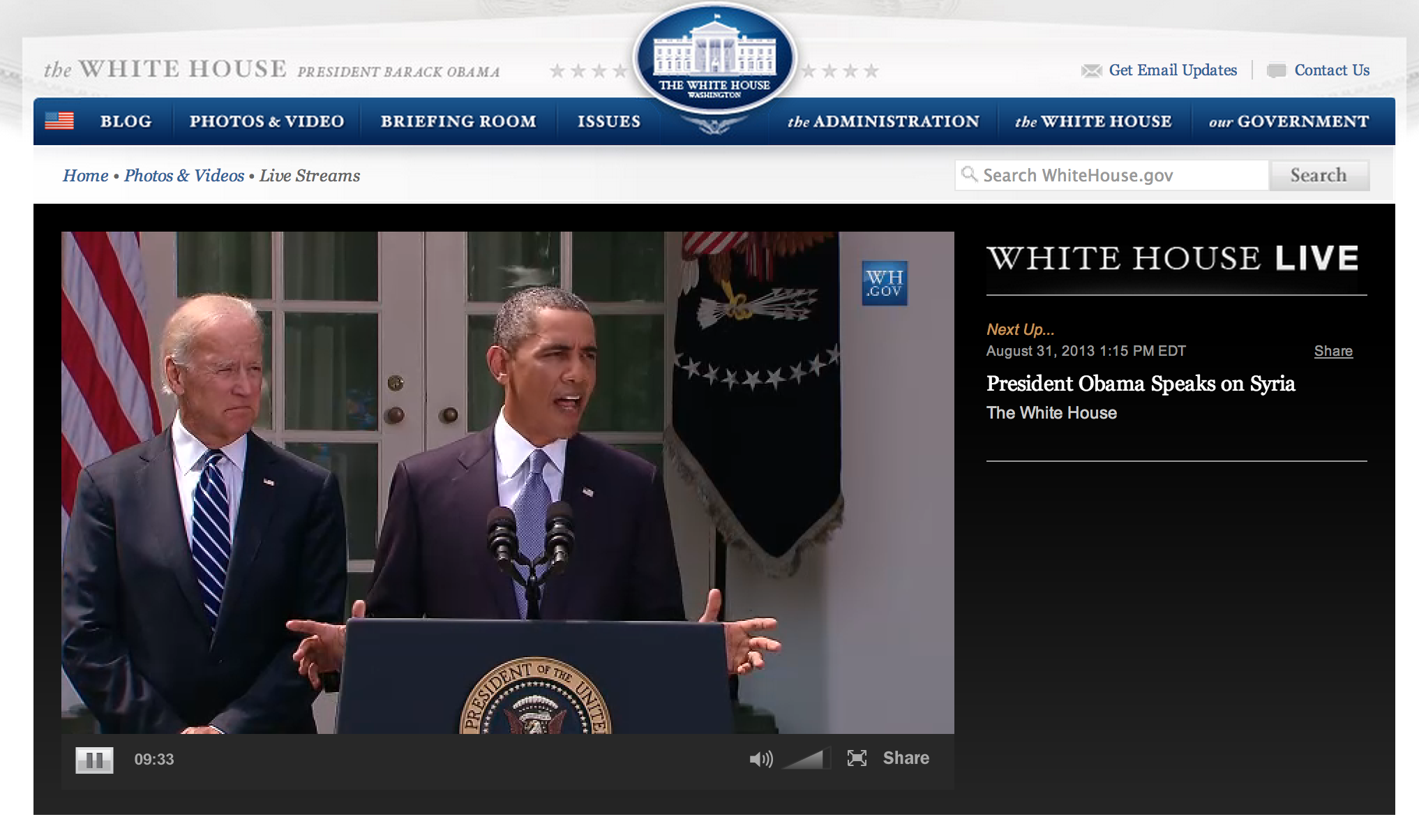Click Share in the video player controls
This screenshot has width=1419, height=840.
coord(906,758)
